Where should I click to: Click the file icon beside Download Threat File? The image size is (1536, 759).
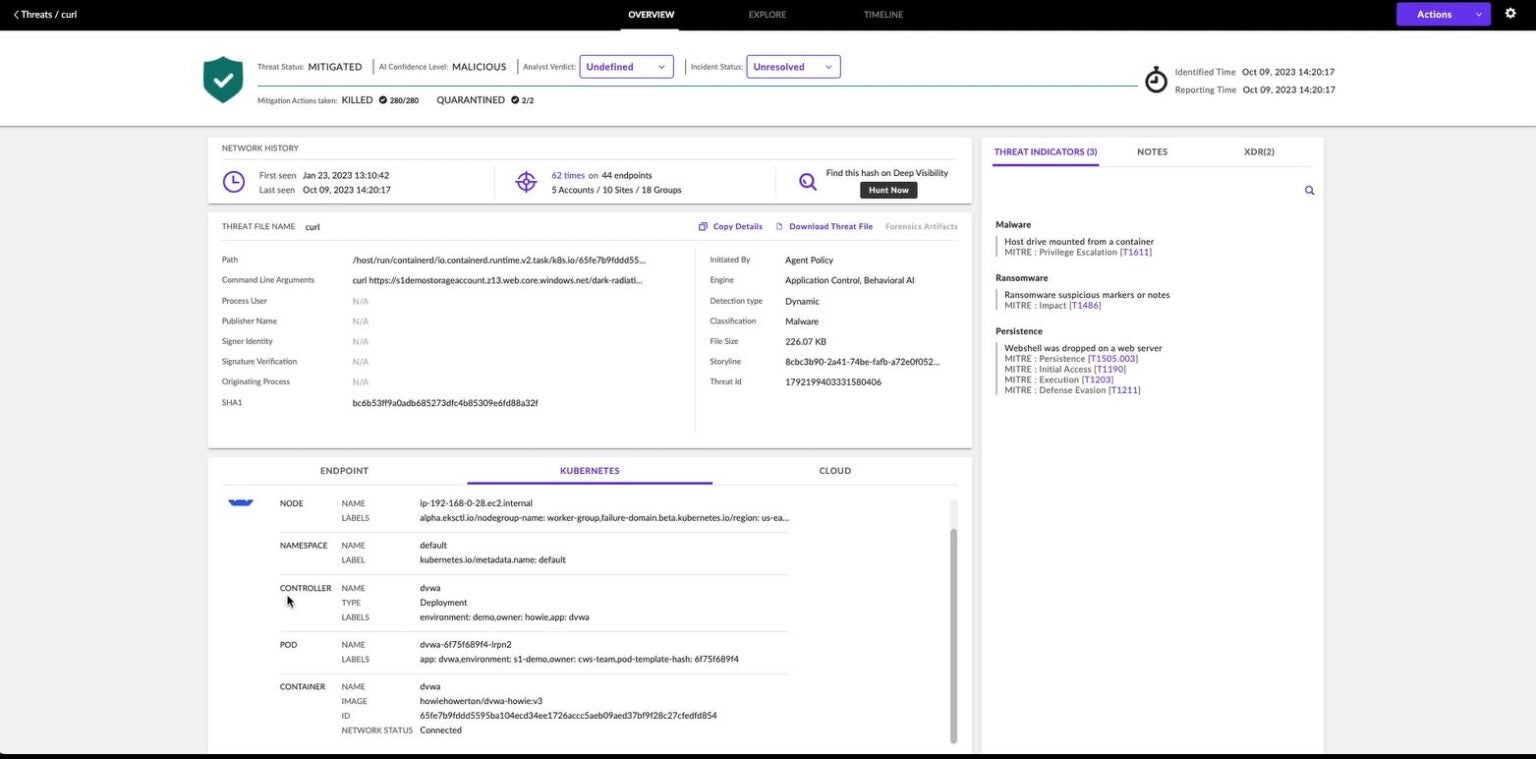782,226
